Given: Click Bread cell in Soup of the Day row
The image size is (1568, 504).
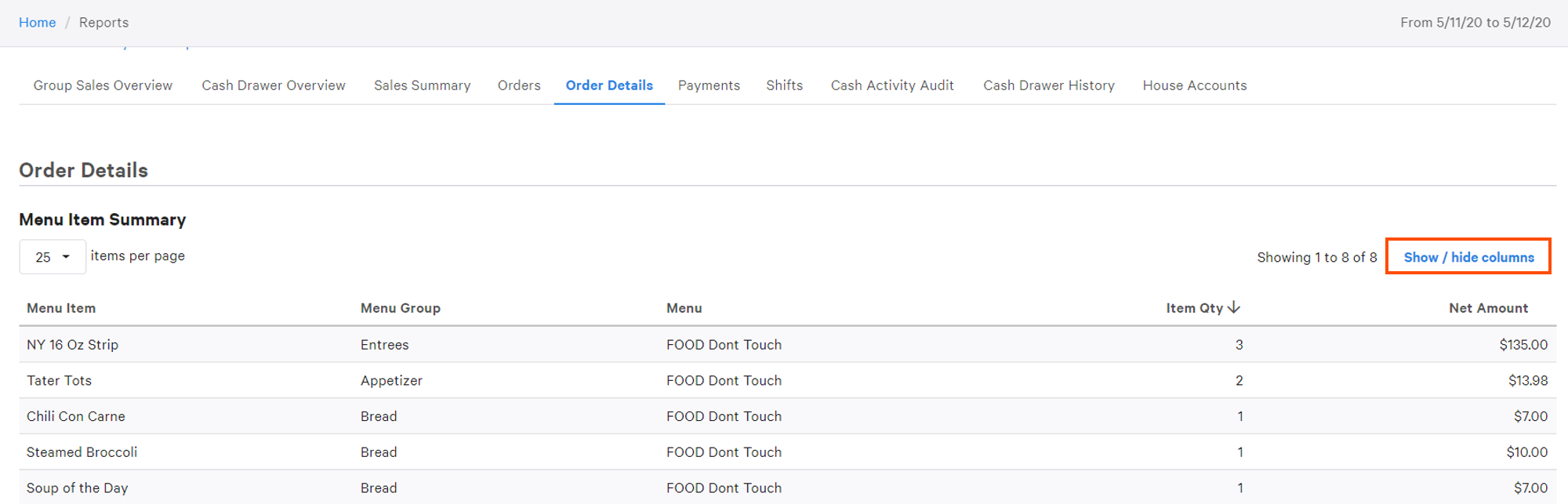Looking at the screenshot, I should (x=379, y=488).
